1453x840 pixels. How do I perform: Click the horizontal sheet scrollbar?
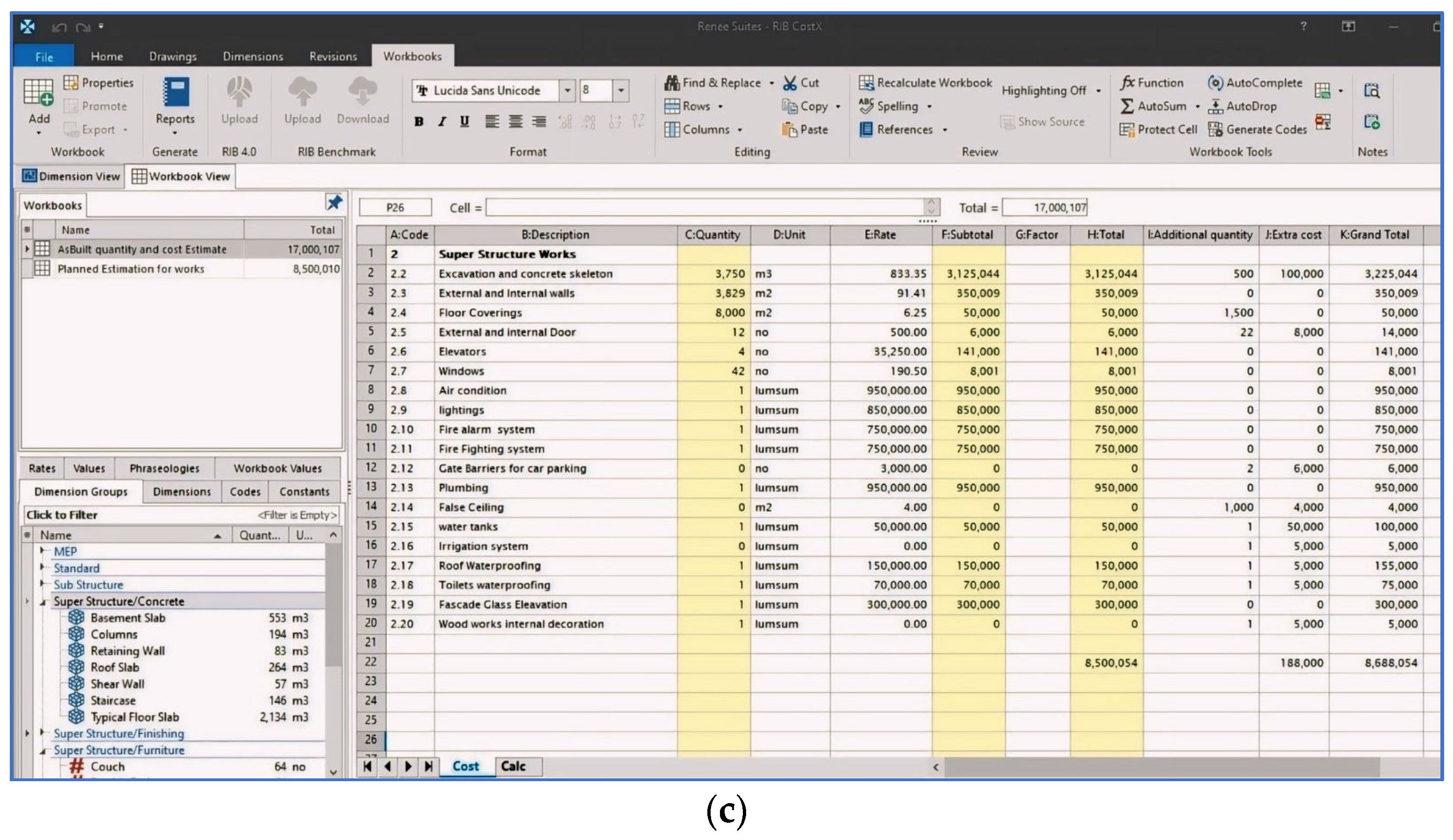(x=1162, y=767)
